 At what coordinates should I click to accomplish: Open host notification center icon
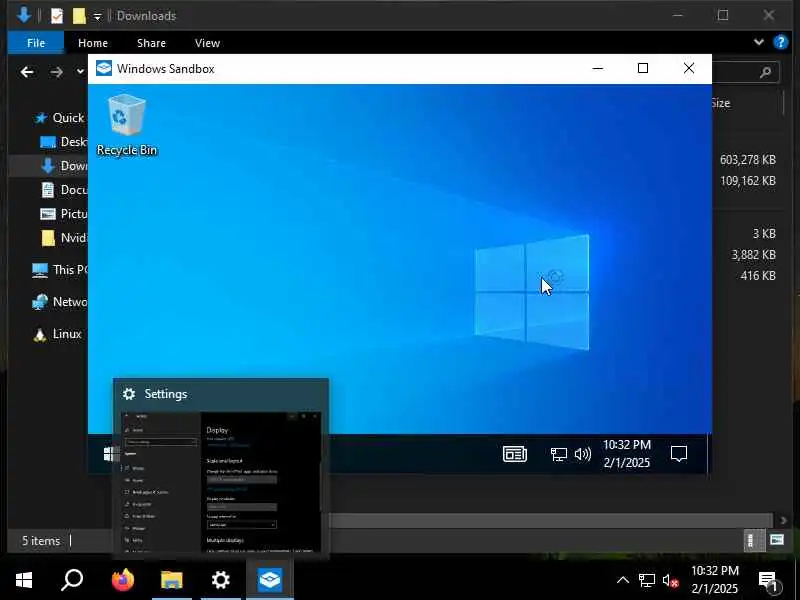click(x=768, y=581)
